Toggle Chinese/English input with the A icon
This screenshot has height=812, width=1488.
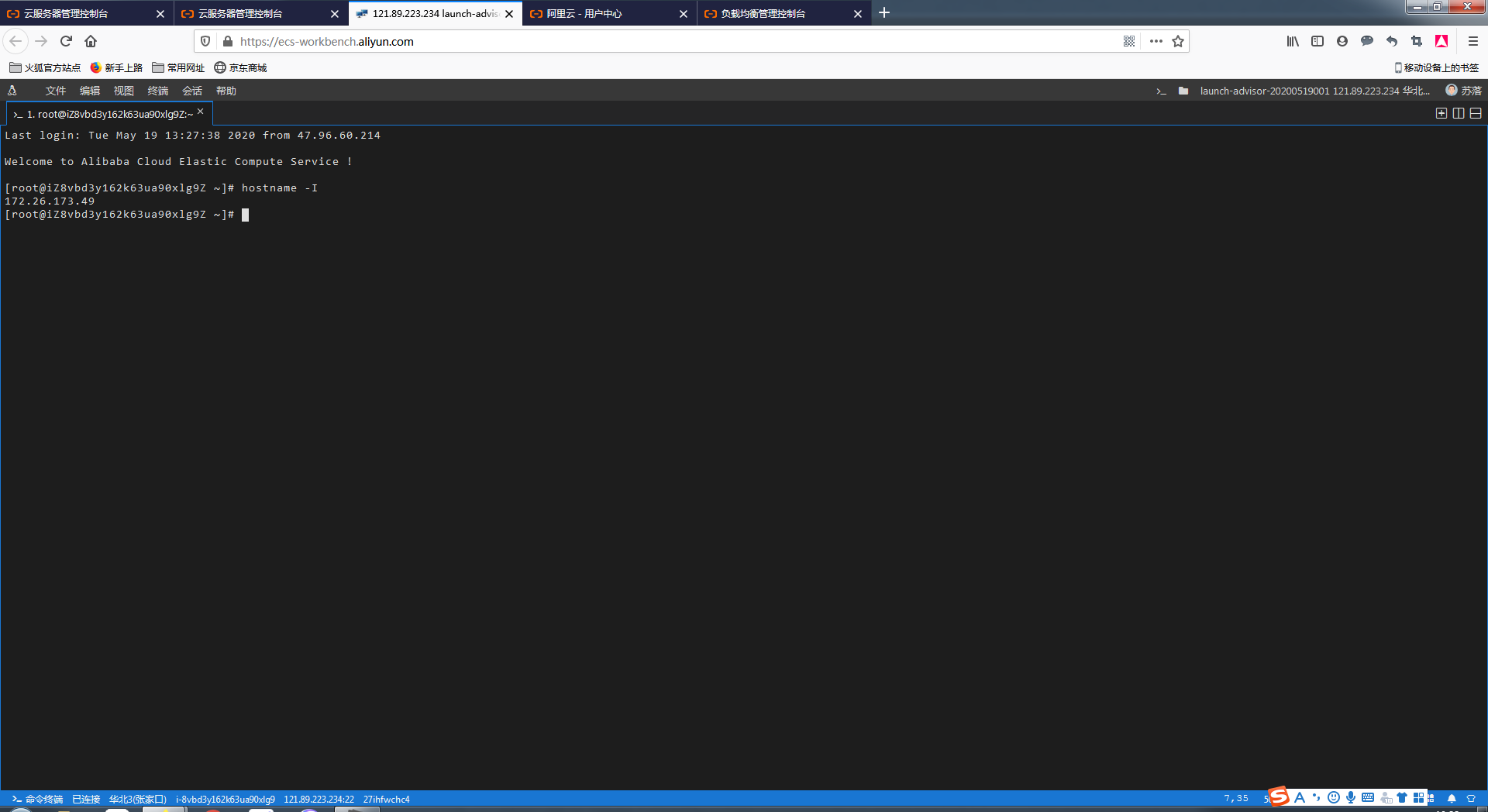[x=1300, y=797]
